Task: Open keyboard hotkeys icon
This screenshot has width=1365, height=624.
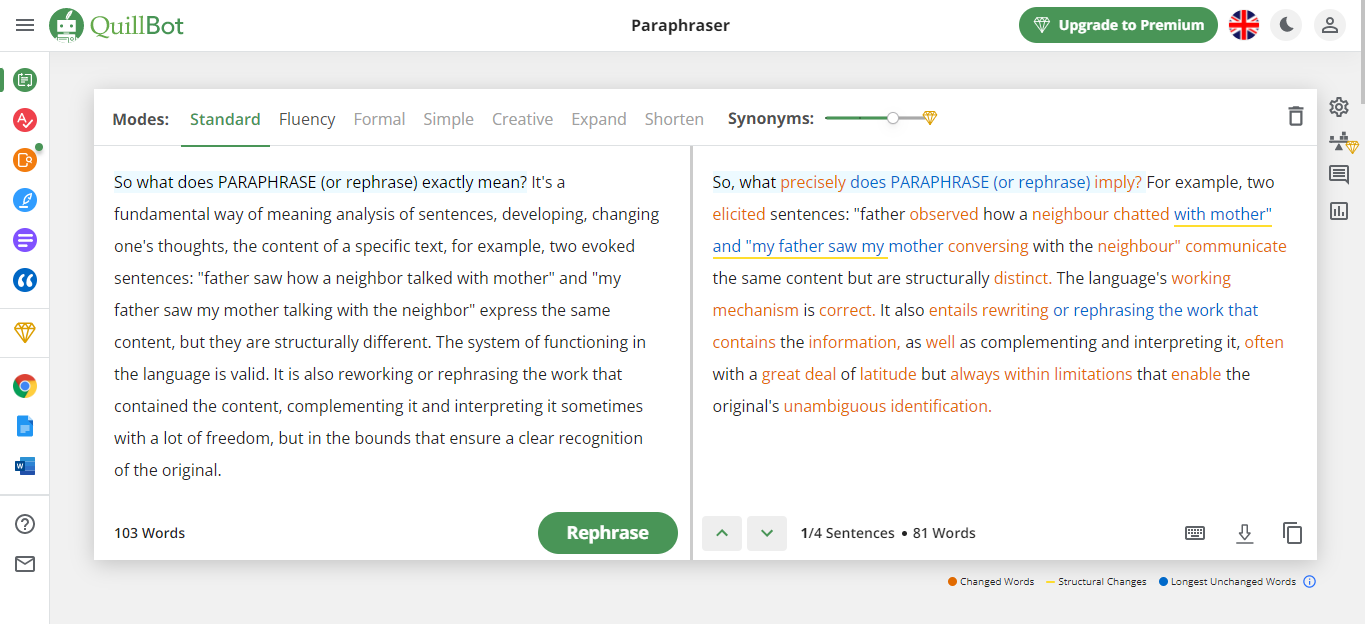Action: pyautogui.click(x=1195, y=533)
